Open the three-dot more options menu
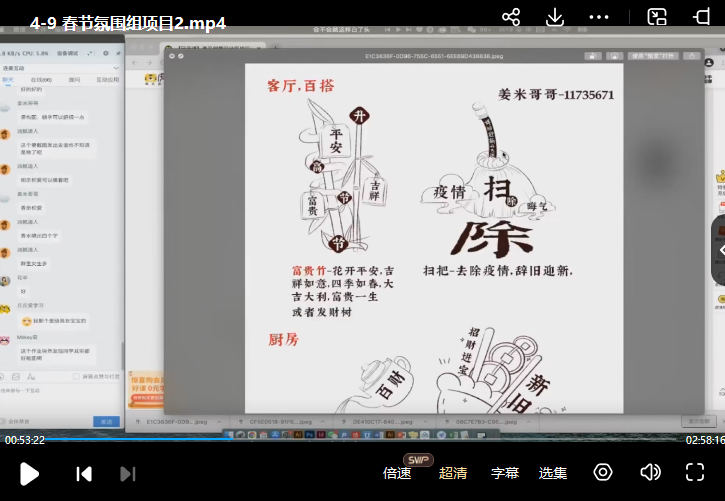 pyautogui.click(x=600, y=17)
